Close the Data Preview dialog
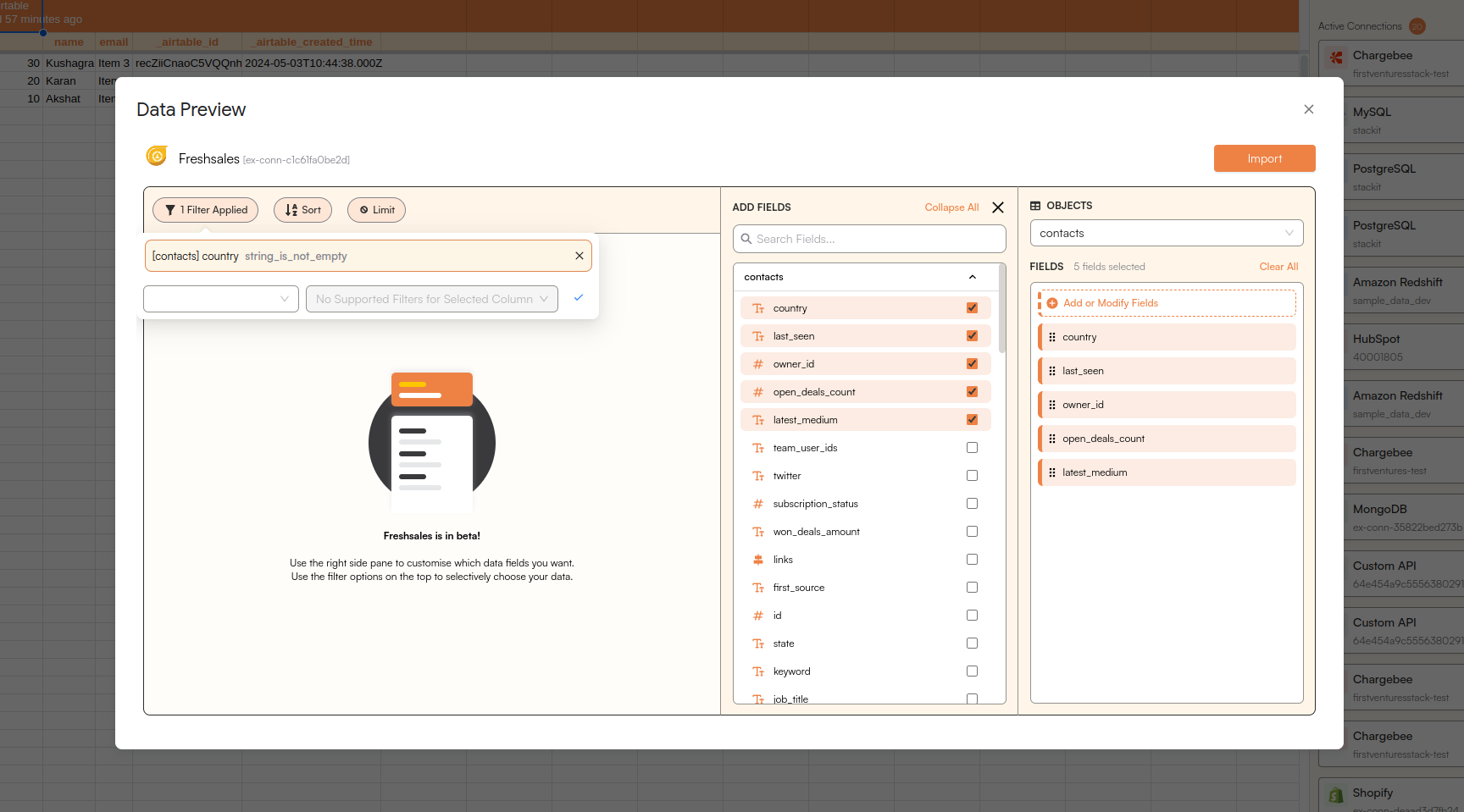Image resolution: width=1464 pixels, height=812 pixels. pyautogui.click(x=1309, y=109)
